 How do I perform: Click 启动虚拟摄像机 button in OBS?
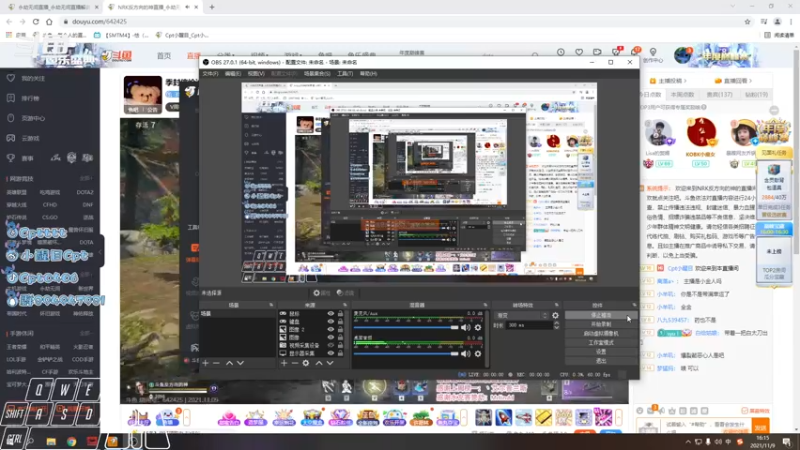click(x=601, y=334)
